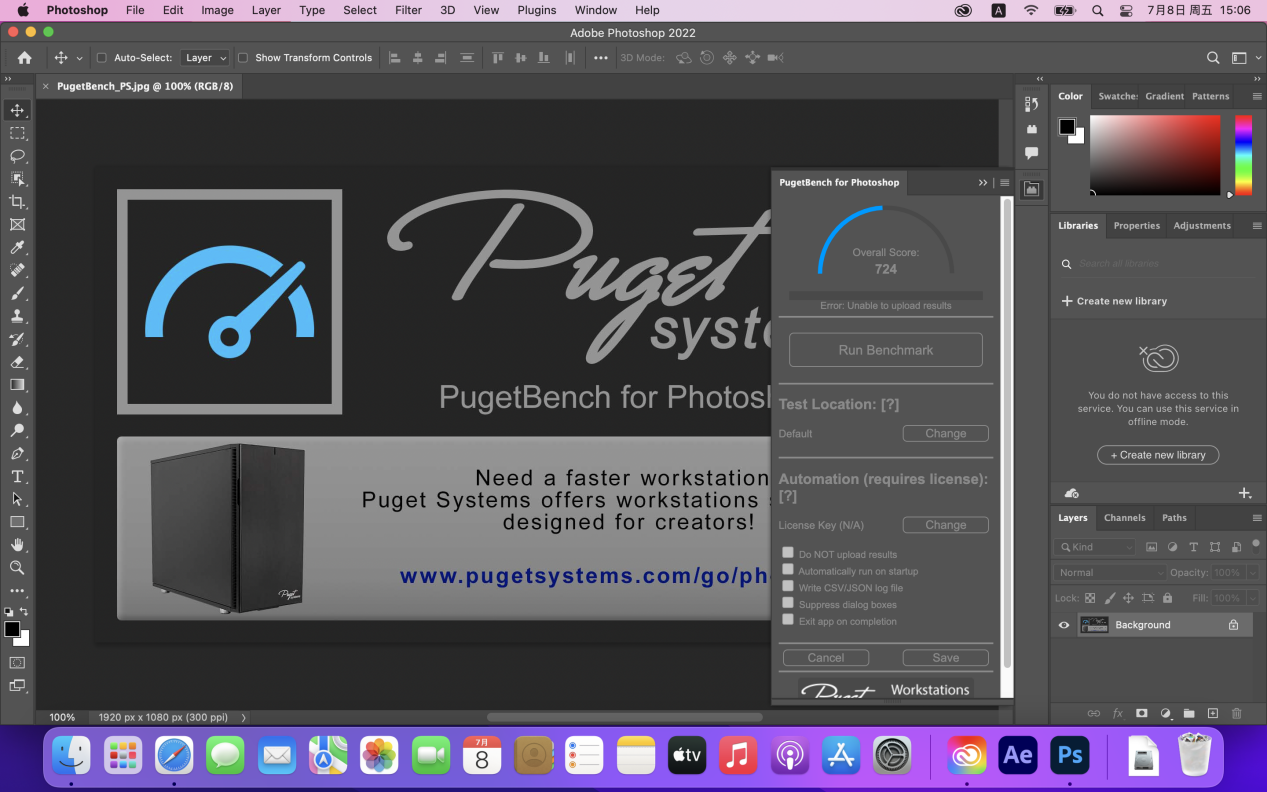
Task: Select the Frame tool
Action: pyautogui.click(x=17, y=225)
